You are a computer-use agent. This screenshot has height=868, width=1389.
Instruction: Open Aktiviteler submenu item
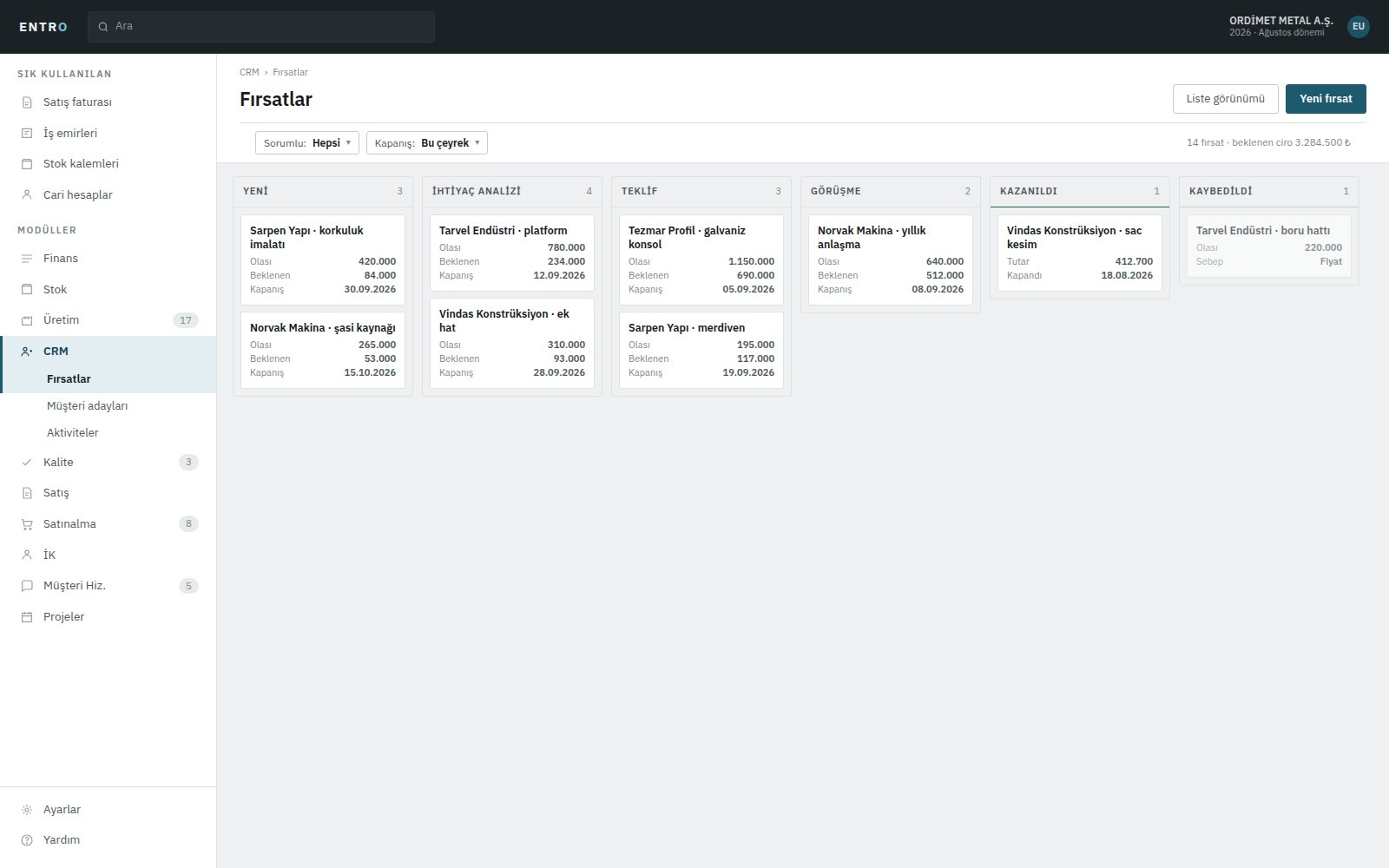tap(109, 433)
